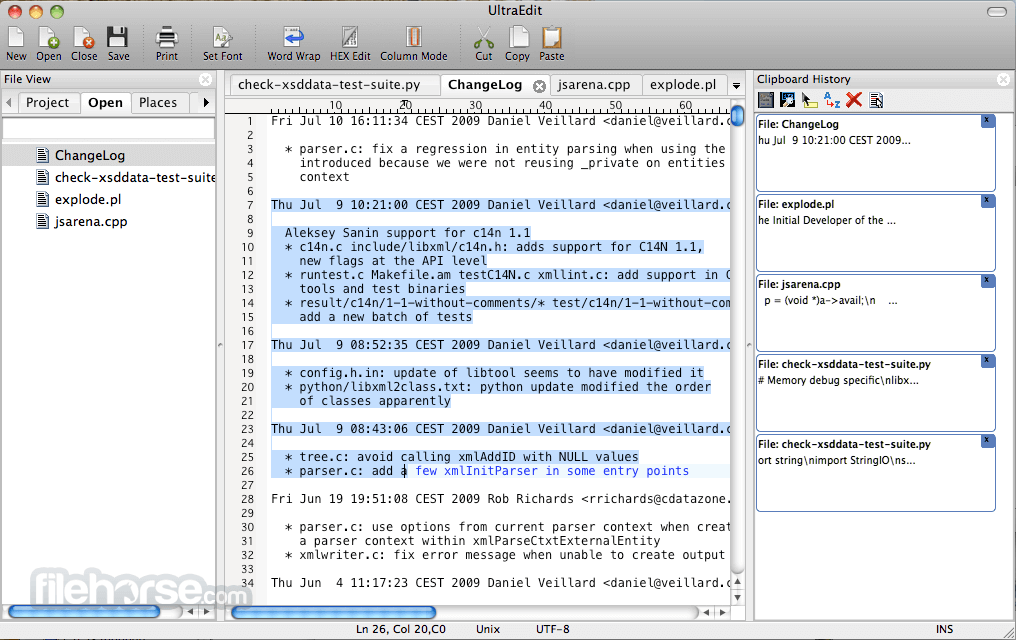
Task: Select check-xsddata-test-suite in file list
Action: pyautogui.click(x=108, y=177)
